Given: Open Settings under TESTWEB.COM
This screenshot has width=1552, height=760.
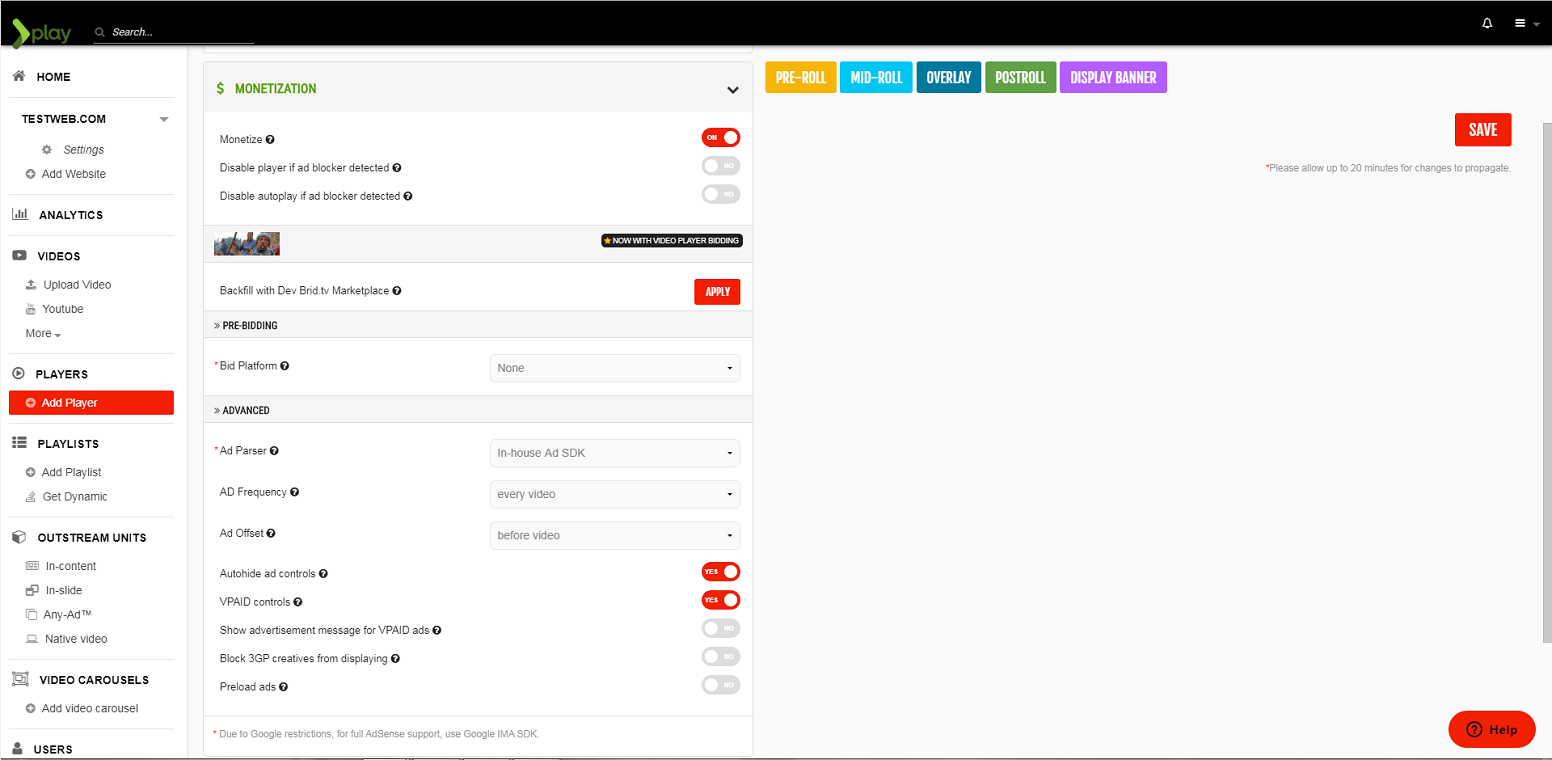Looking at the screenshot, I should tap(81, 149).
